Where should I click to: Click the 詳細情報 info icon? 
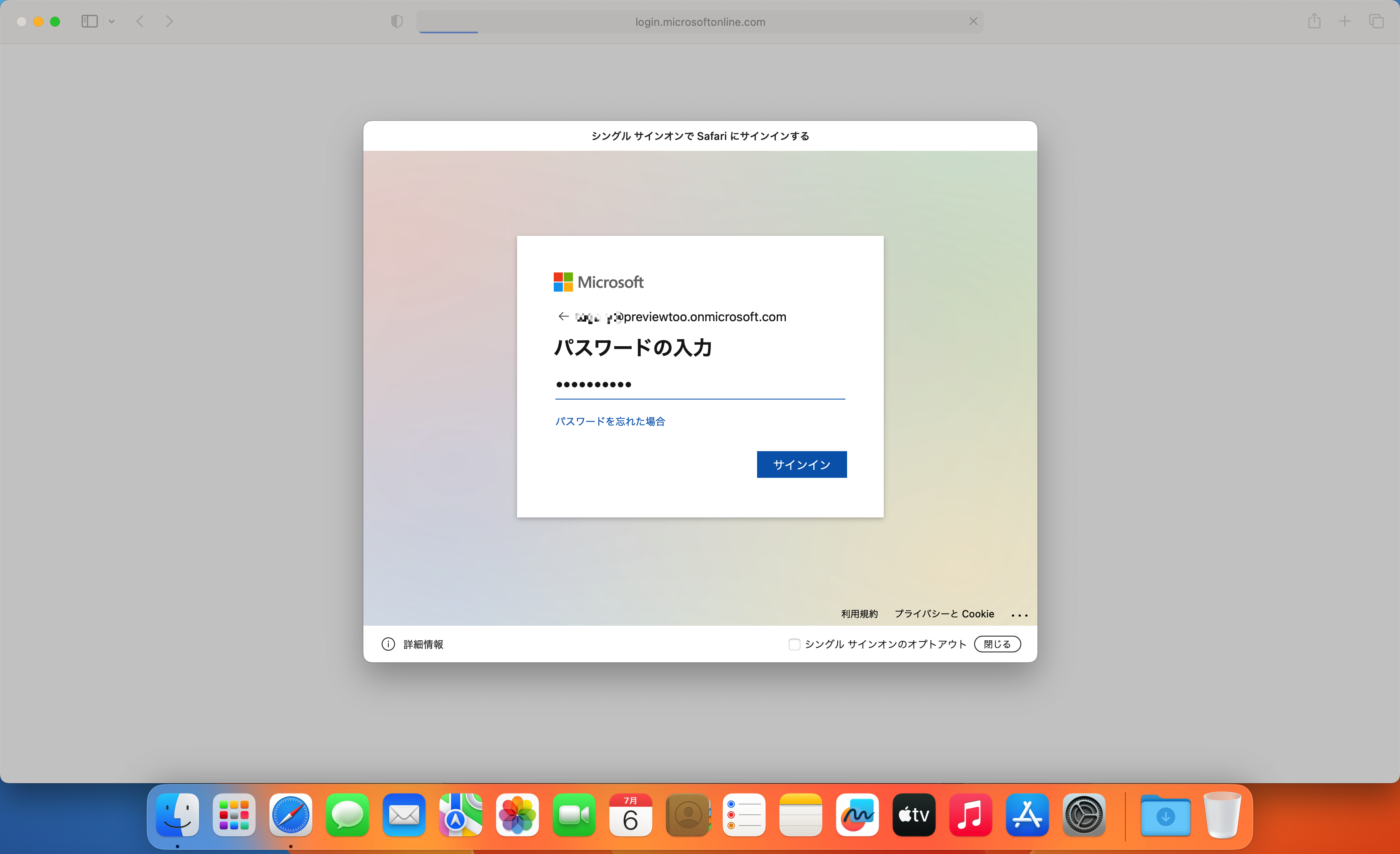click(388, 644)
